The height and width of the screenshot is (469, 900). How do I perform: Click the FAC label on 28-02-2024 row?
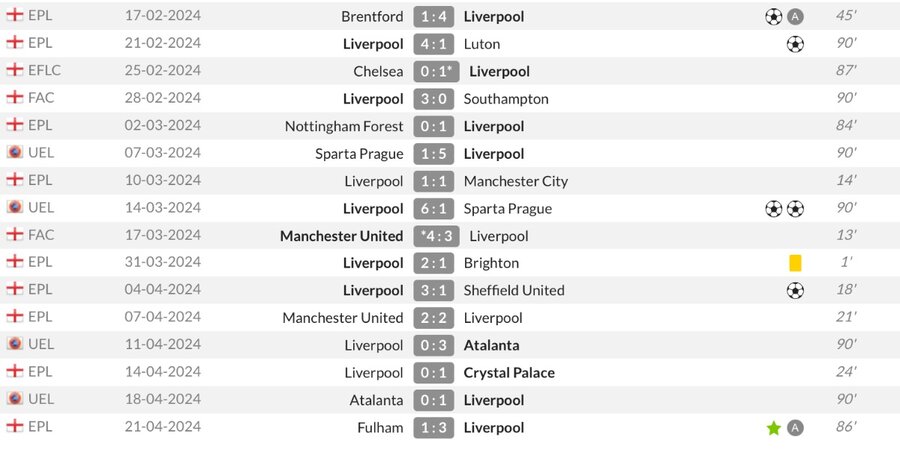click(x=41, y=98)
